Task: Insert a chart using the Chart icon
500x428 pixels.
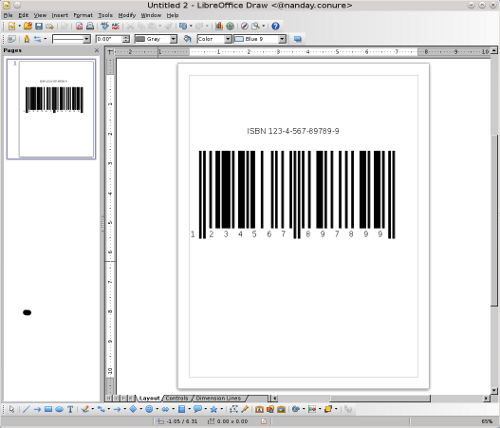Action: (x=219, y=26)
